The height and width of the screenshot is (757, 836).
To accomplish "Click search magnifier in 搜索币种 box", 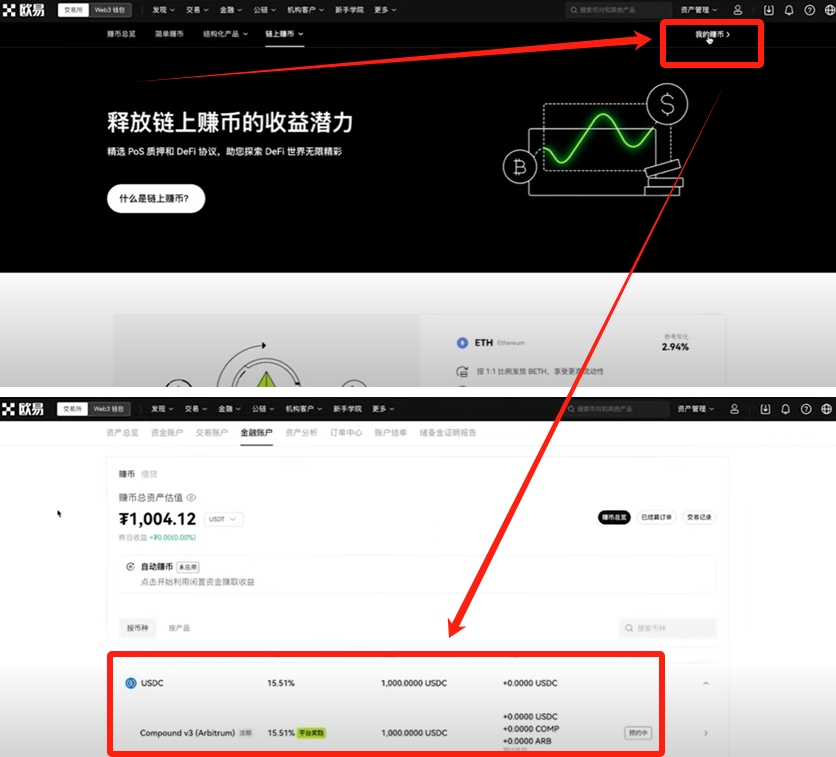I will pyautogui.click(x=629, y=628).
